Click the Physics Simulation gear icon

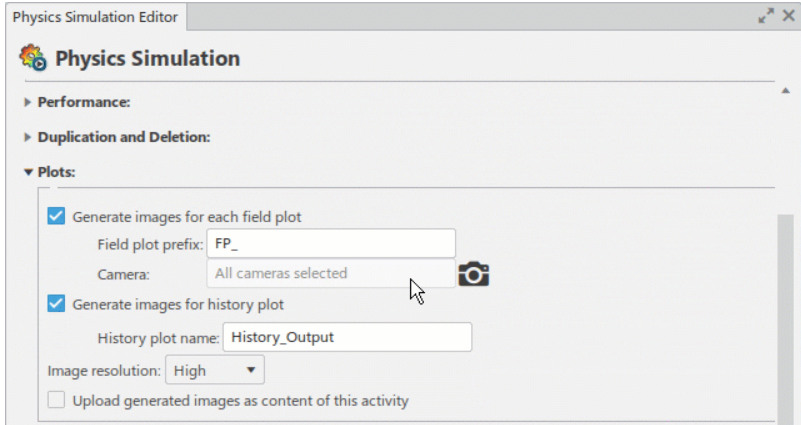[33, 59]
